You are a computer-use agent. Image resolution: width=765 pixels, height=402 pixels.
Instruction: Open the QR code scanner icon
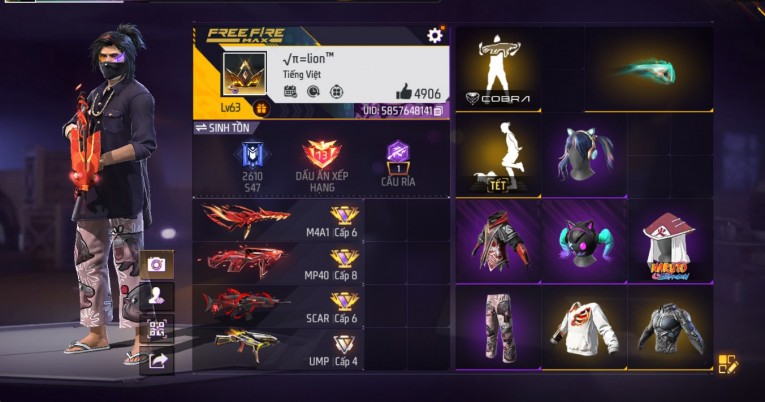(x=157, y=328)
